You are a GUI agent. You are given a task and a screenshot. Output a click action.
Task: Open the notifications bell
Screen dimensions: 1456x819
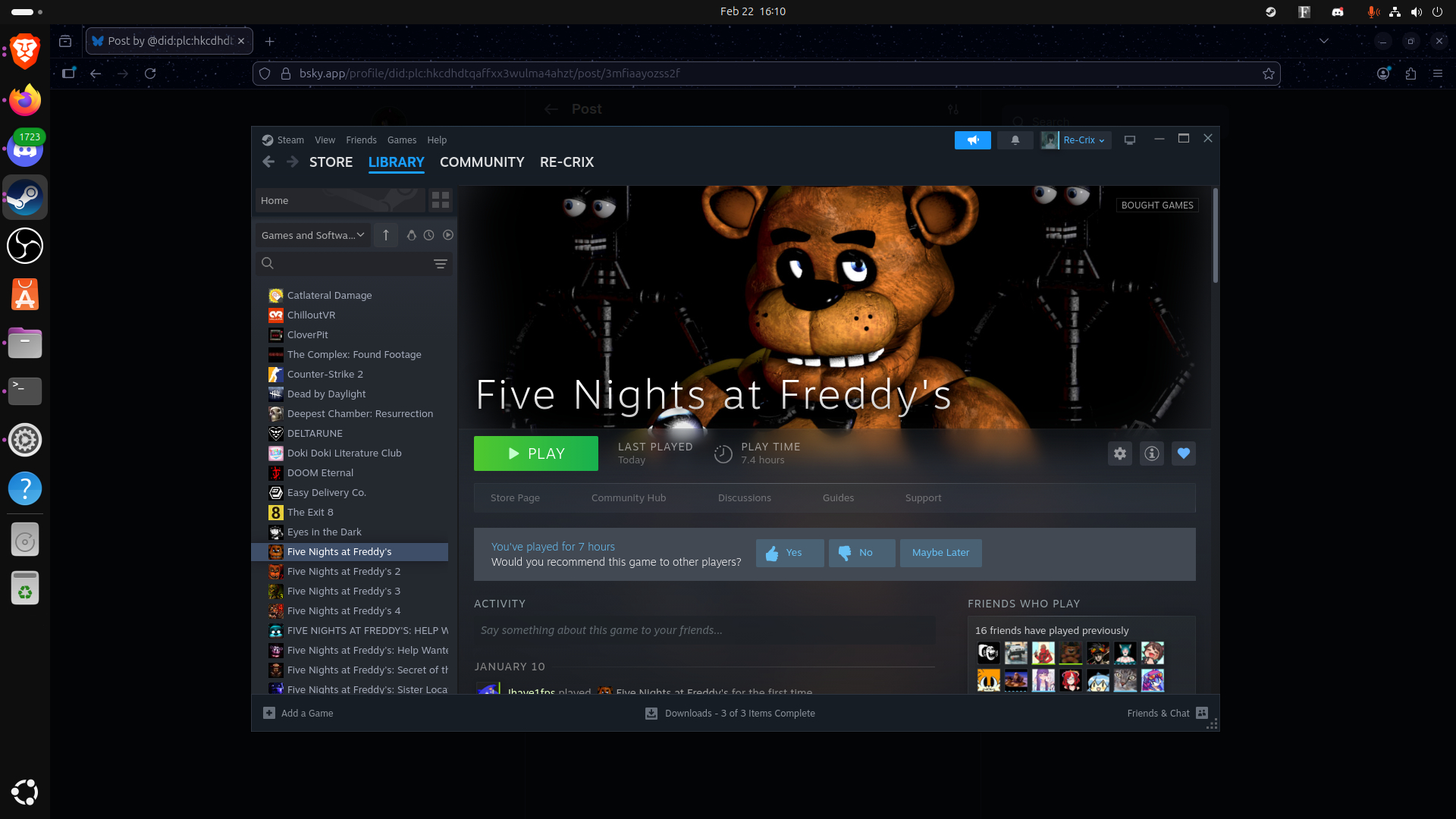[x=1015, y=140]
